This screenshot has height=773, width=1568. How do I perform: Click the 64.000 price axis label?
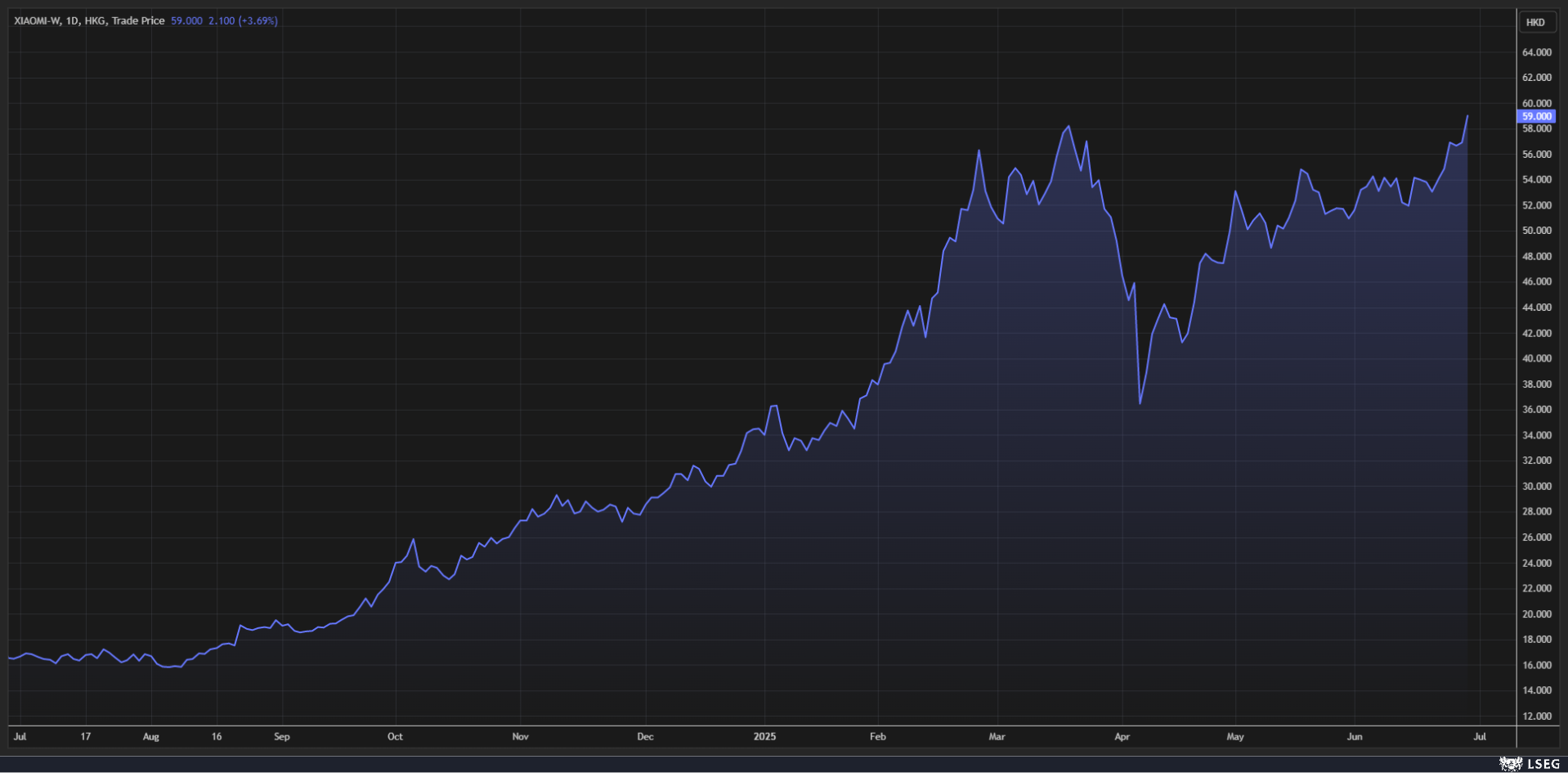click(1536, 52)
